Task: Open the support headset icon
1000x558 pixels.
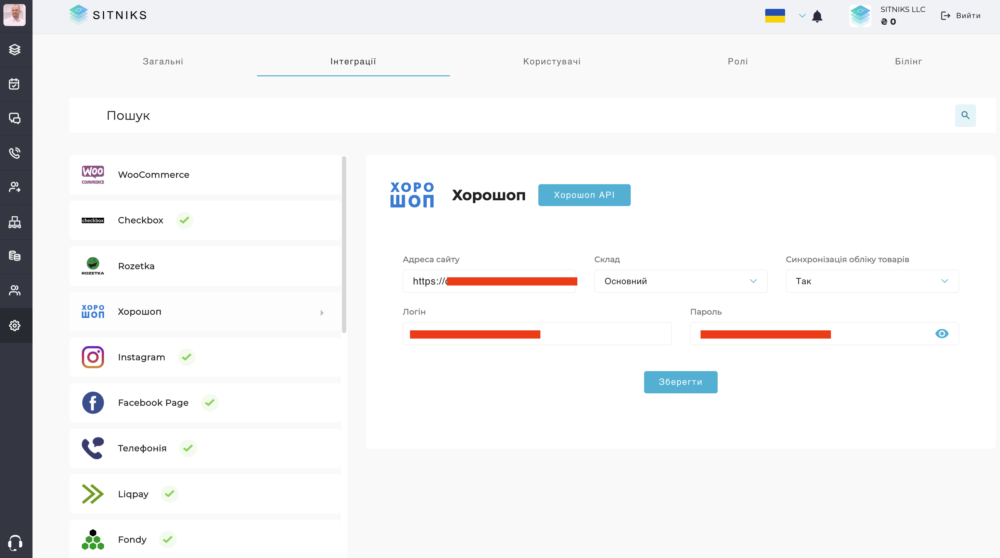Action: pos(15,543)
